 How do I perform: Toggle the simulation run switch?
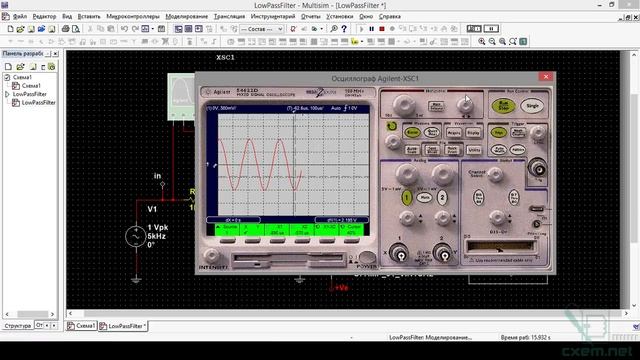(474, 29)
